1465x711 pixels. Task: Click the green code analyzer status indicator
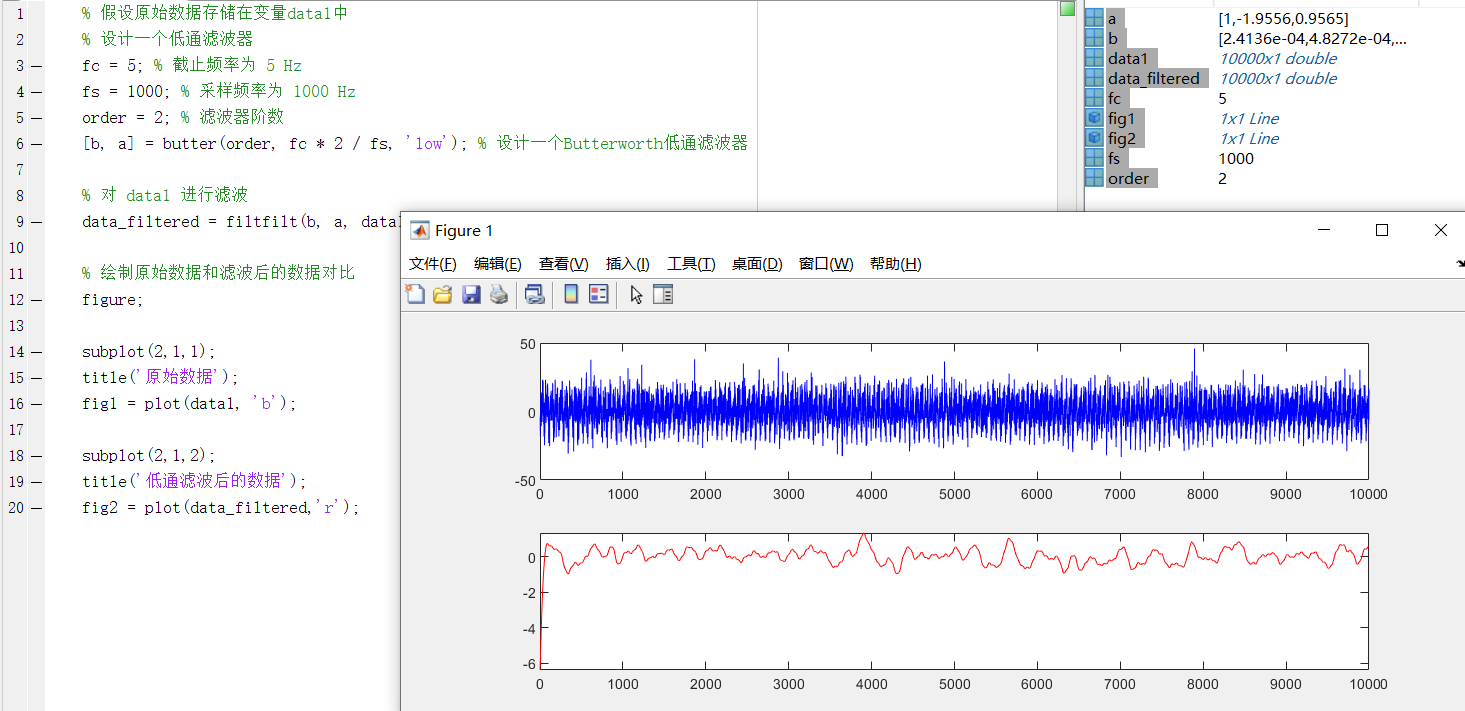[1067, 9]
